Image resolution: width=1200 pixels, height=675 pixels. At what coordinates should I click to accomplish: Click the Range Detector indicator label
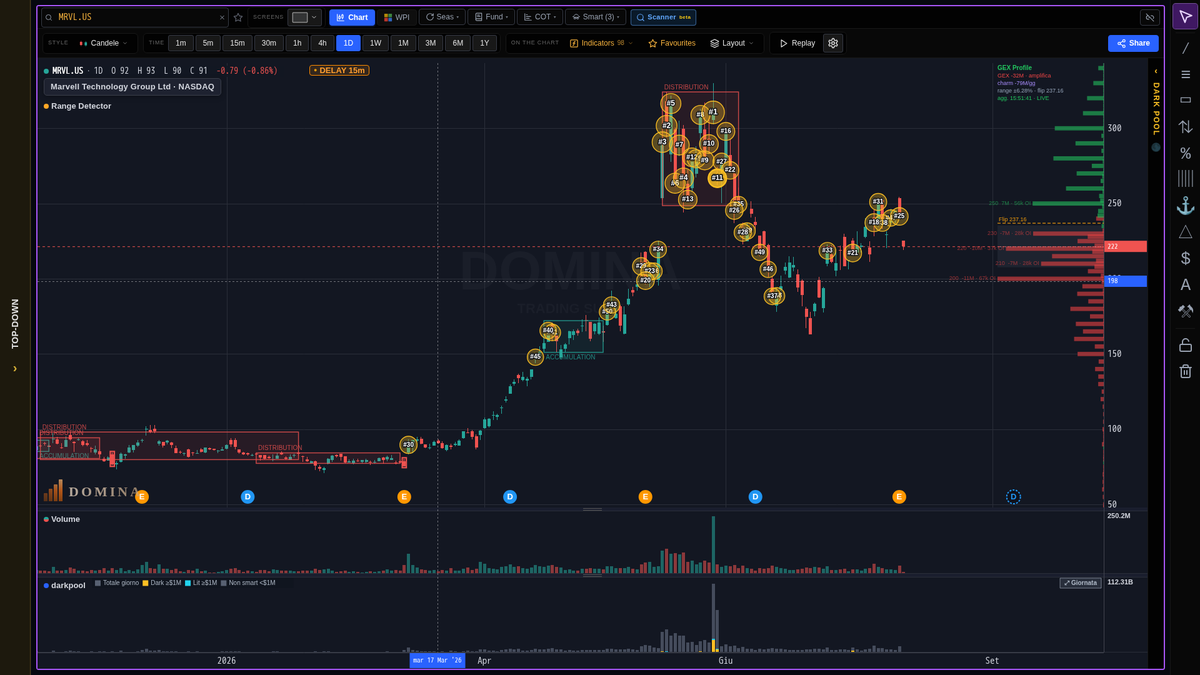81,106
